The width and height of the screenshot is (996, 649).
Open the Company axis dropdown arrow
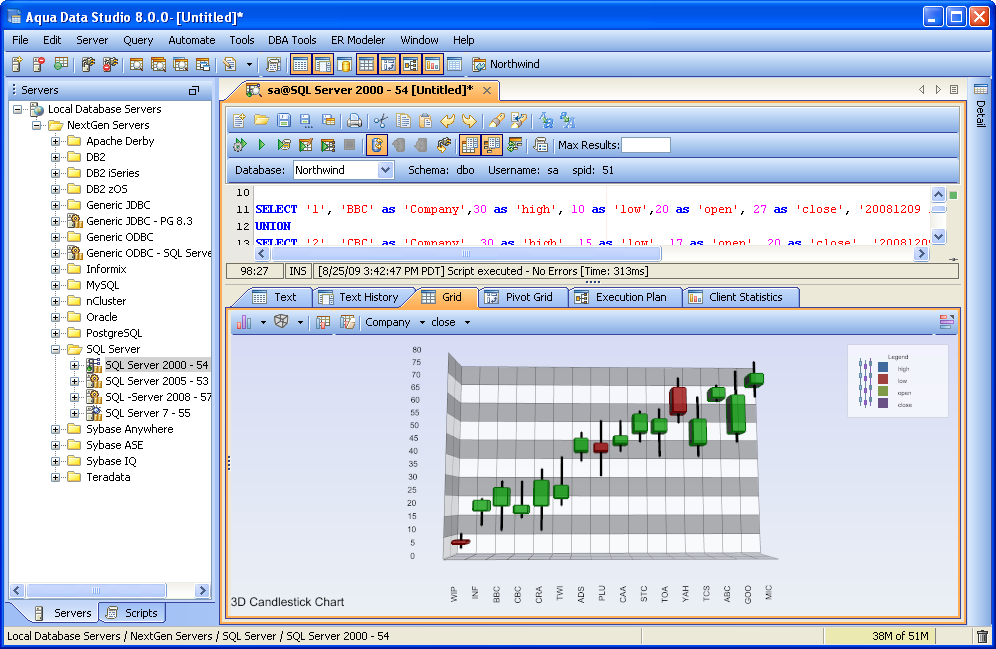coord(422,323)
